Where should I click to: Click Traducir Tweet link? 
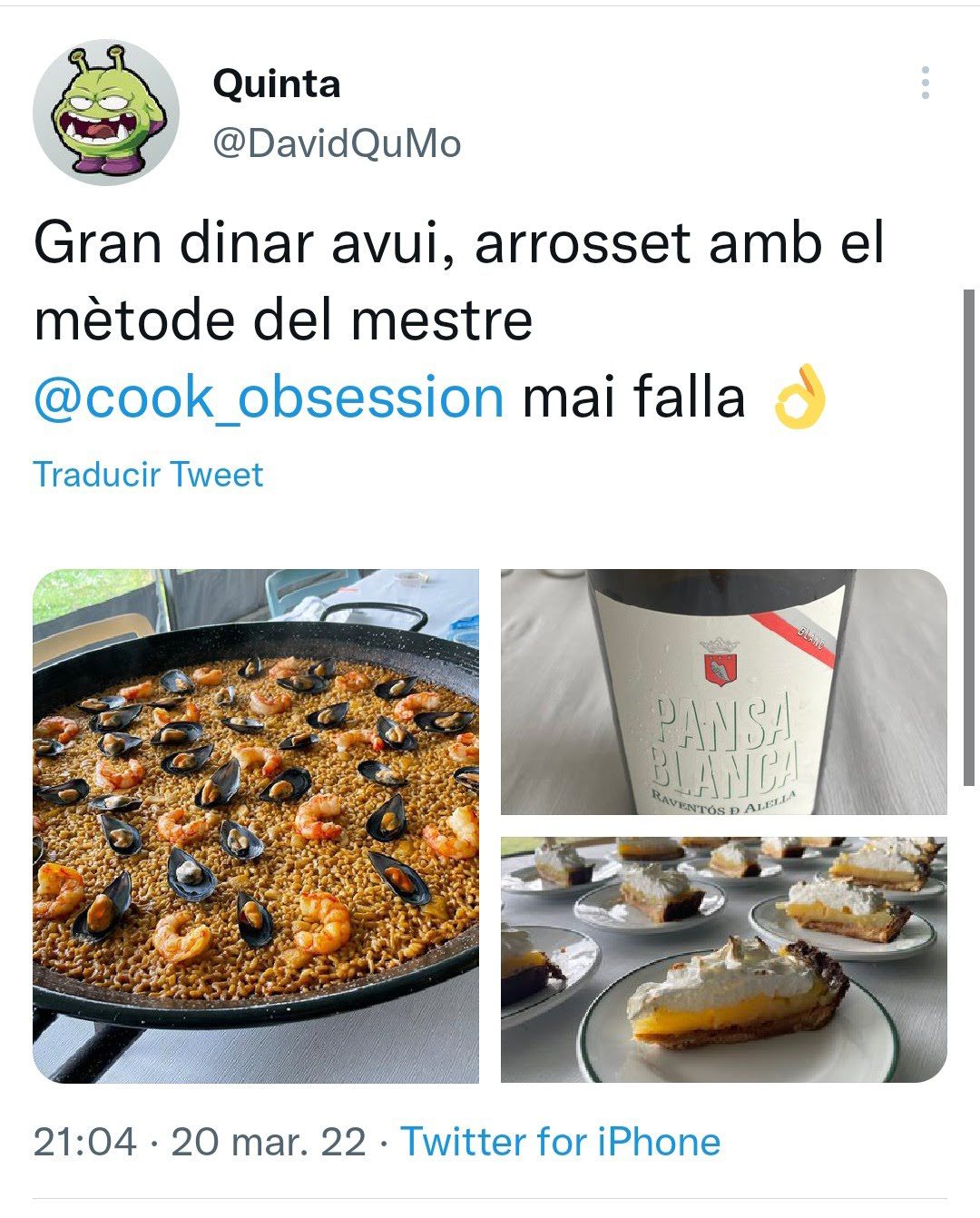tap(148, 475)
